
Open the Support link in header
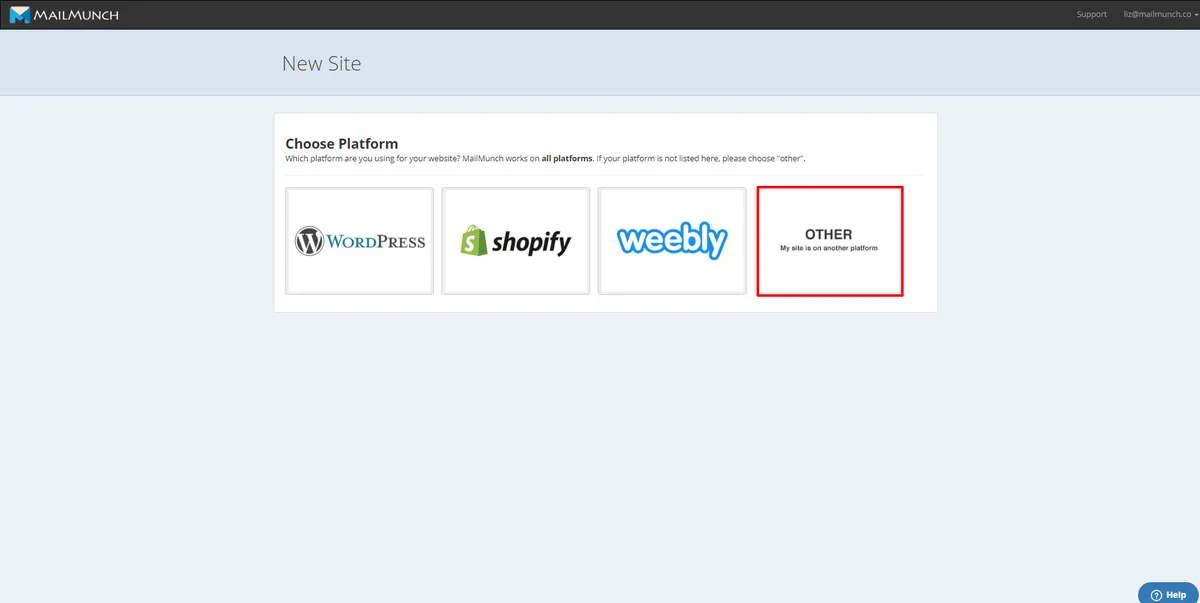coord(1092,14)
